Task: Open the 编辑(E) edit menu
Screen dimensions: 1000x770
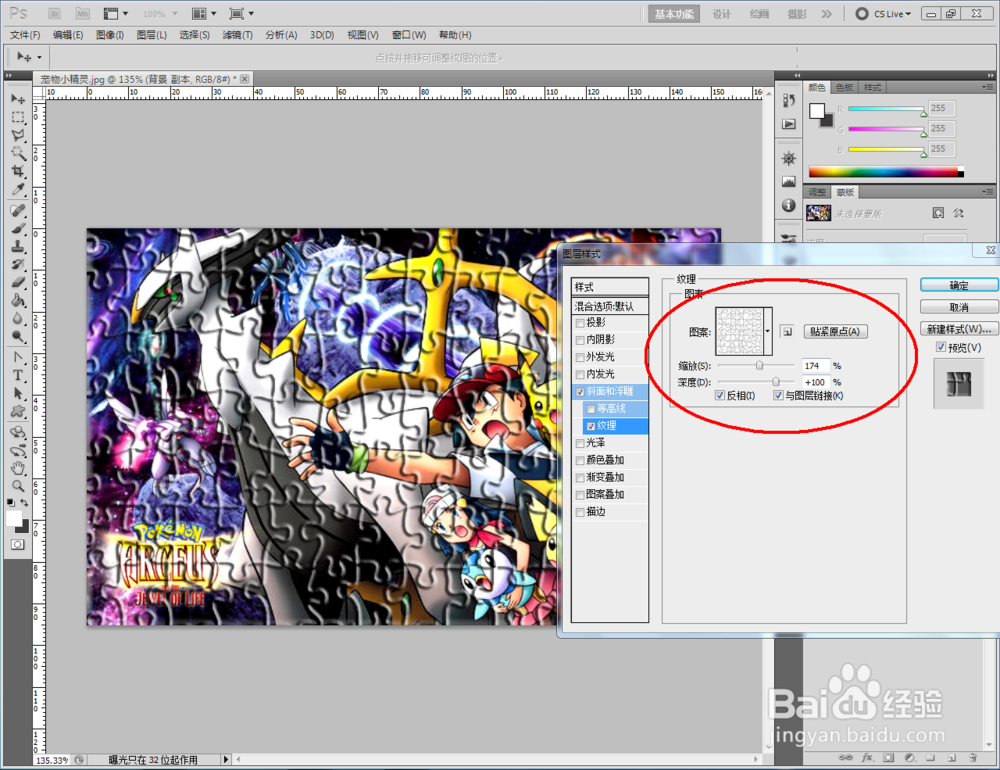Action: pyautogui.click(x=68, y=35)
